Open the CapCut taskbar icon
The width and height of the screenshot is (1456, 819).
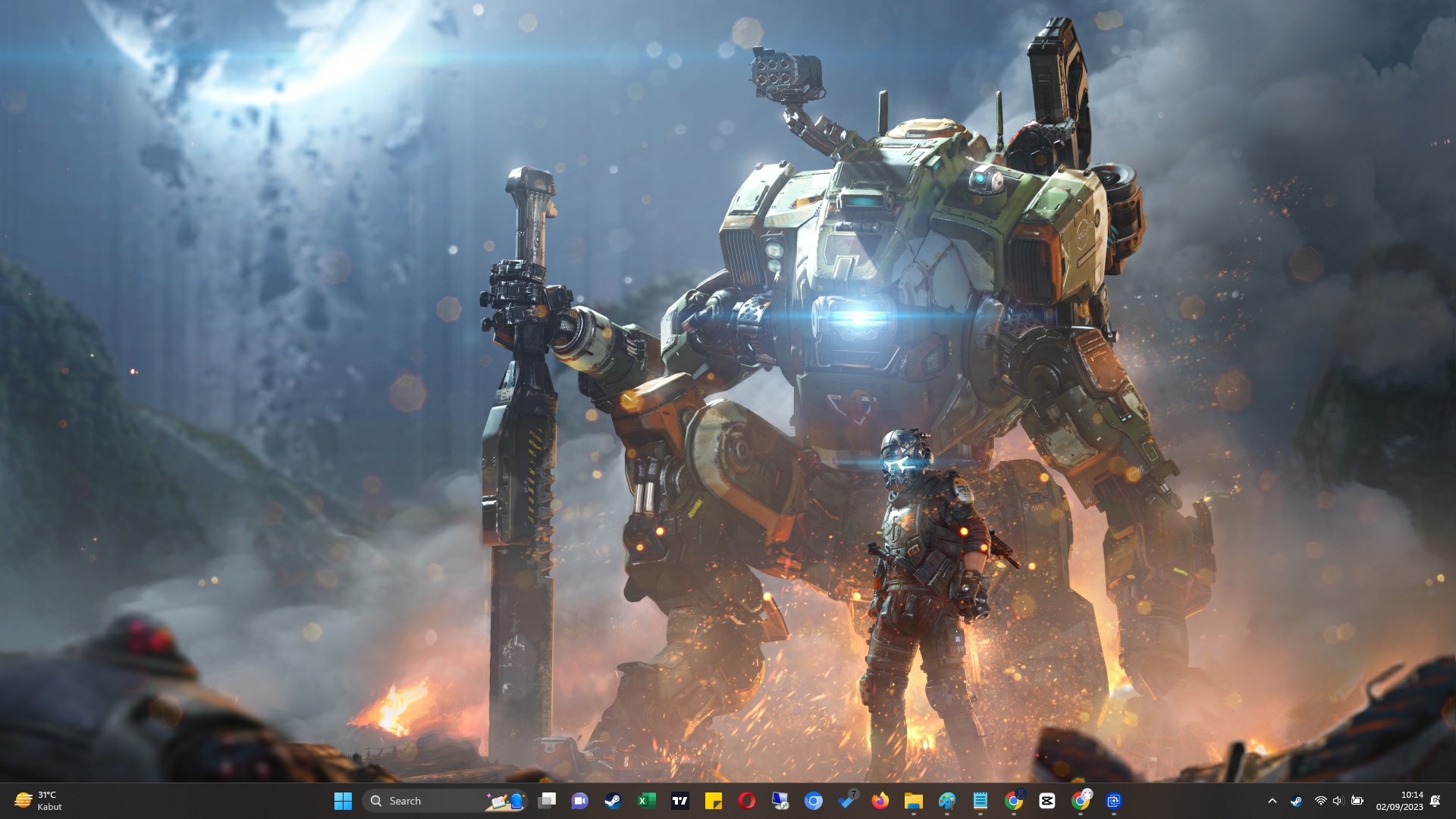click(1047, 801)
